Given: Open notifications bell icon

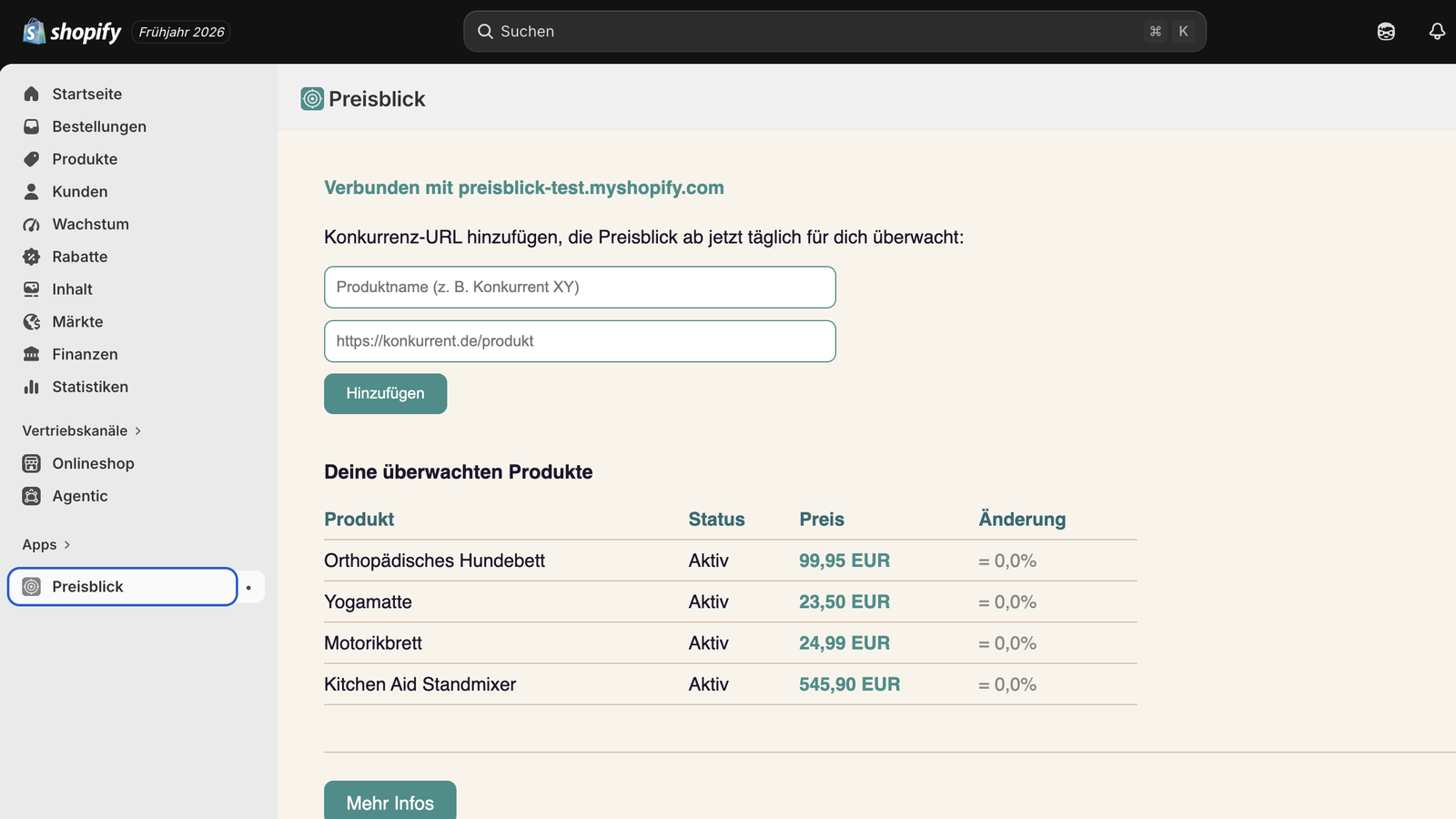Looking at the screenshot, I should click(x=1437, y=32).
